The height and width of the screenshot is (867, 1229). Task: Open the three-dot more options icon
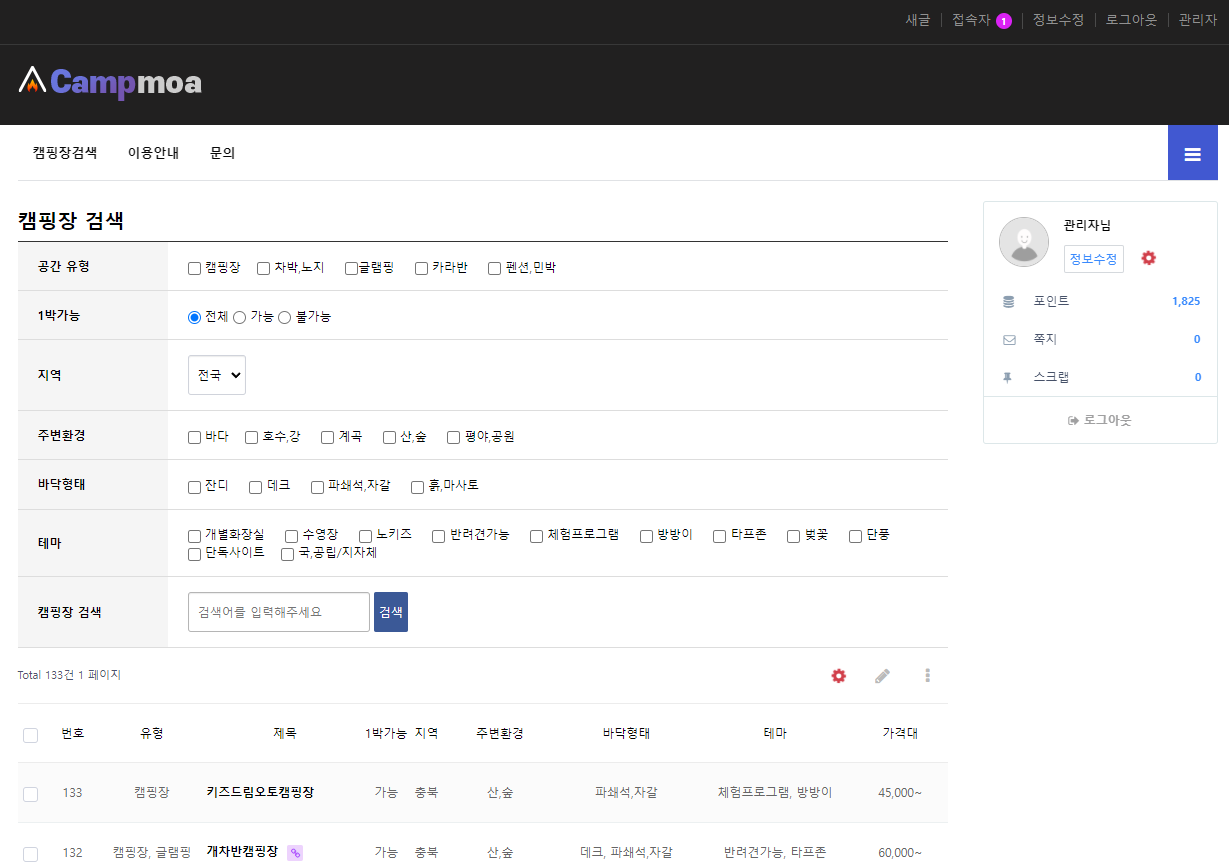point(927,676)
